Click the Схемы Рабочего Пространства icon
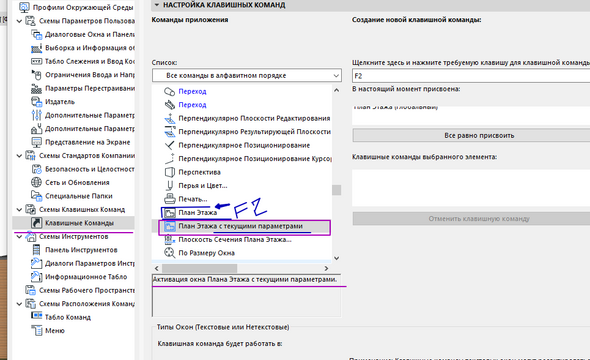The height and width of the screenshot is (360, 590). (x=30, y=290)
